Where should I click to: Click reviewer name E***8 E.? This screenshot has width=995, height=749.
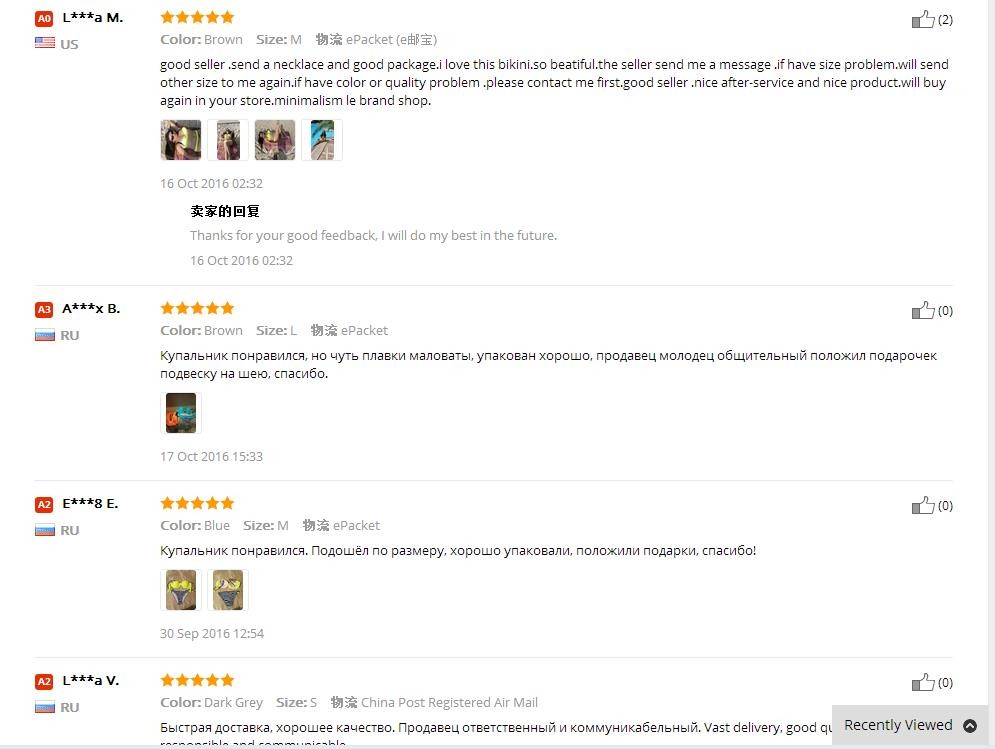(x=90, y=503)
